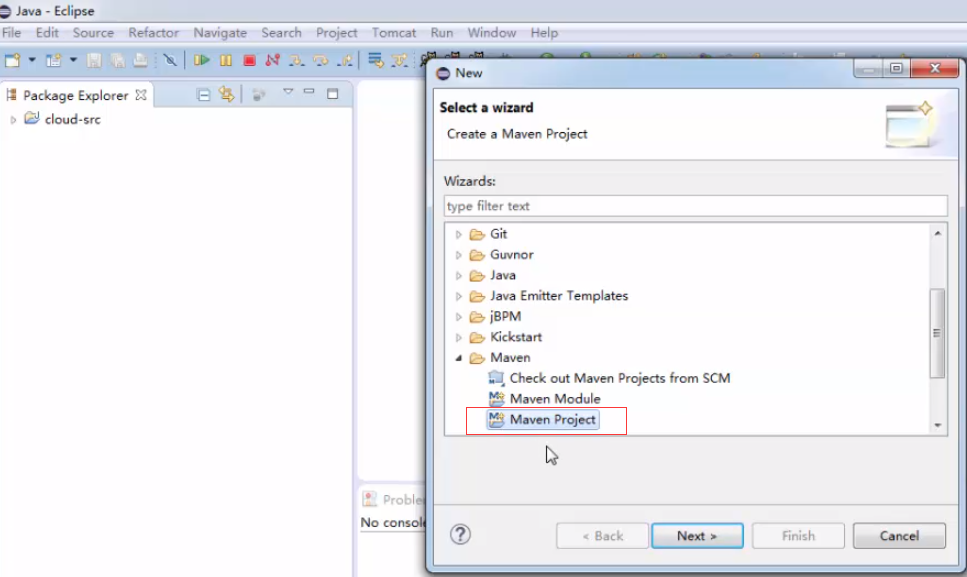
Task: Expand the Git wizard folder
Action: tap(458, 234)
